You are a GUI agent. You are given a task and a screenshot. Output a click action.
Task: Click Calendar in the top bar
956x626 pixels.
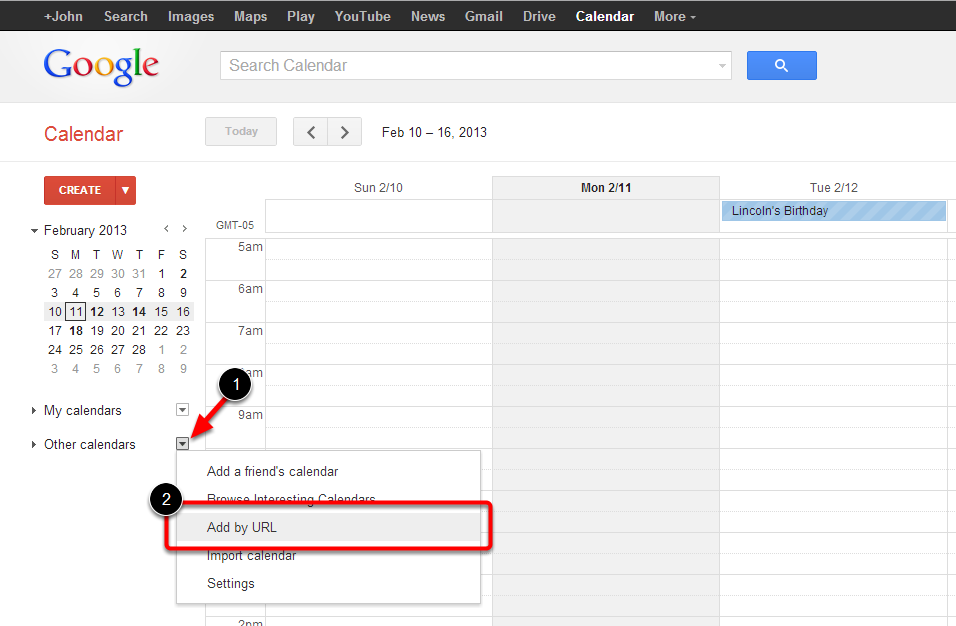click(605, 16)
